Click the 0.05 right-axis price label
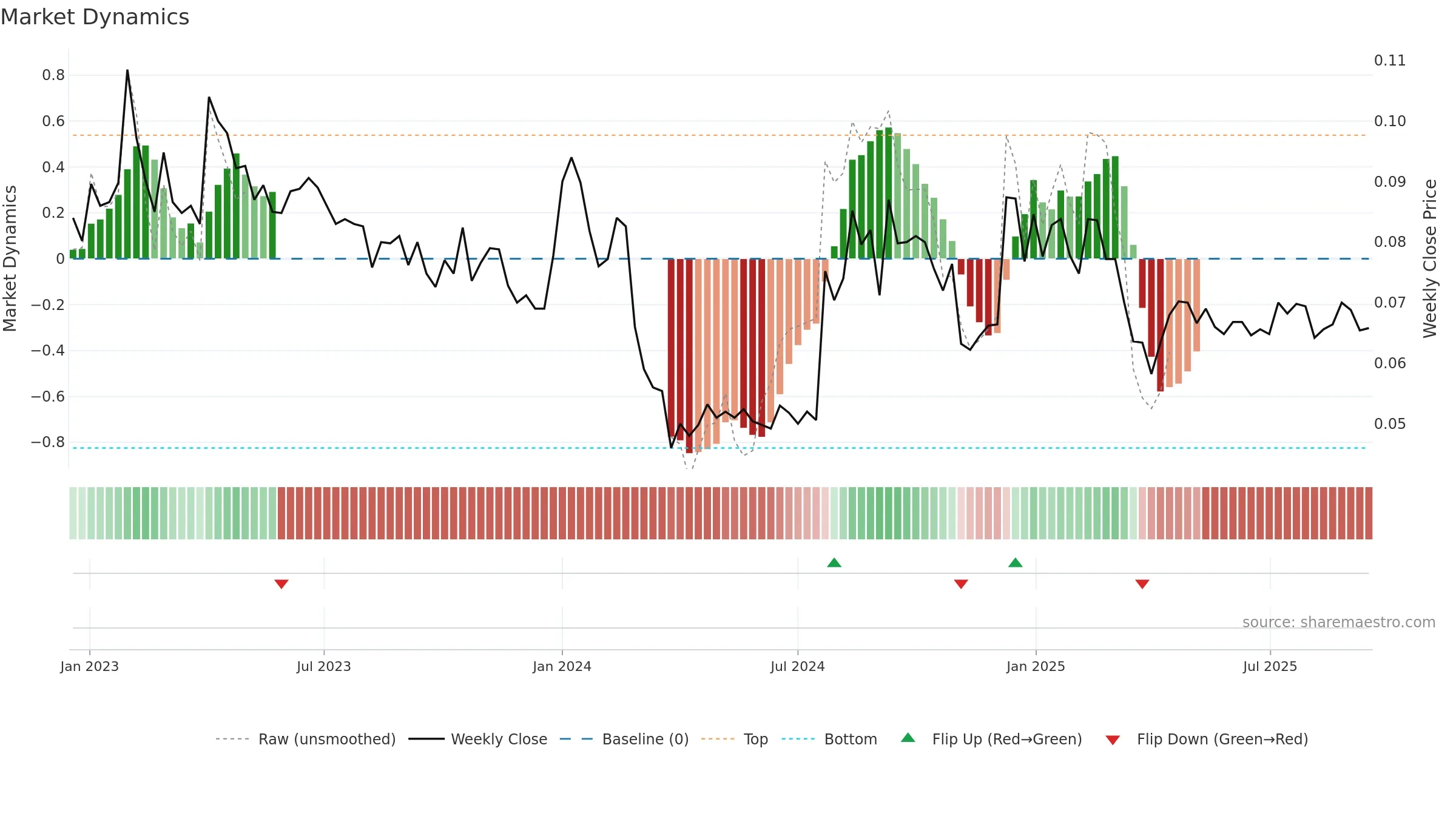 coord(1390,424)
